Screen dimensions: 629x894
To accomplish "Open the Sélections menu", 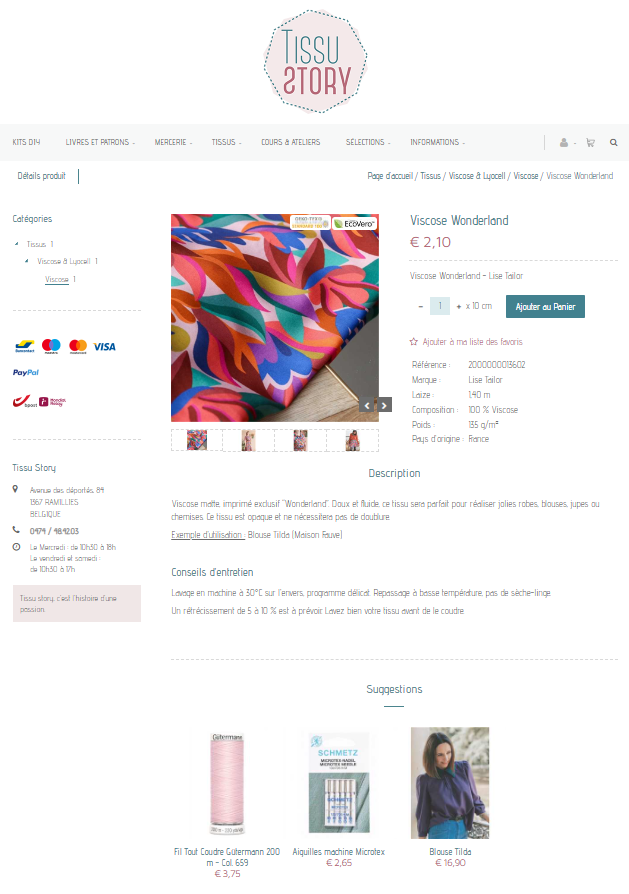I will click(368, 143).
